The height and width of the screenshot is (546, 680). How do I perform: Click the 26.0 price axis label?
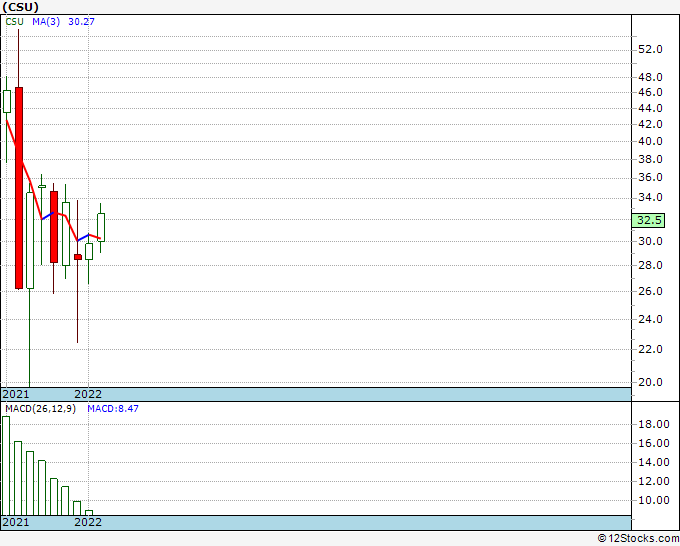(x=651, y=291)
